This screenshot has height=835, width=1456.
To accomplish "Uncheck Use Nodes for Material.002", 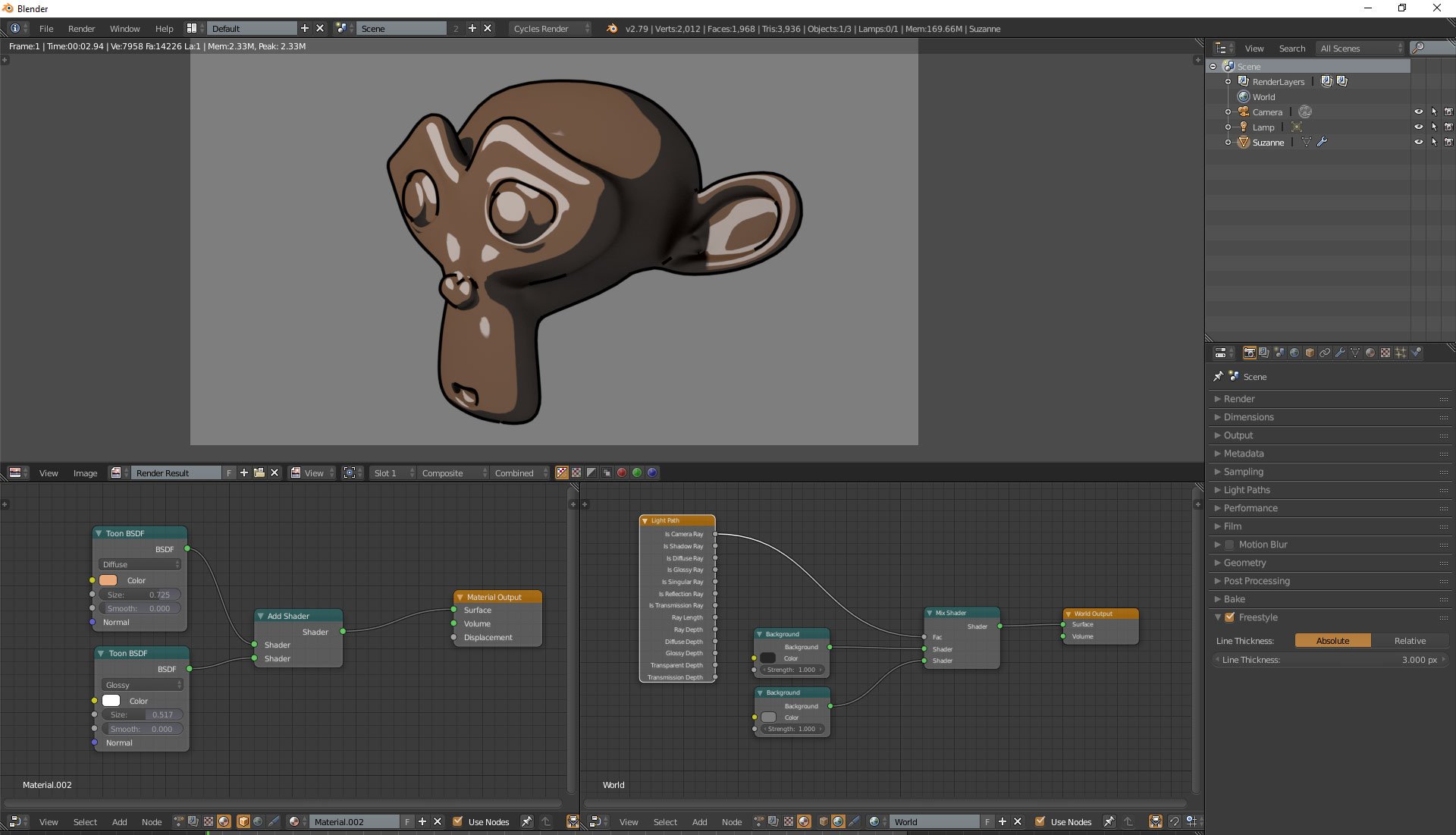I will [457, 821].
